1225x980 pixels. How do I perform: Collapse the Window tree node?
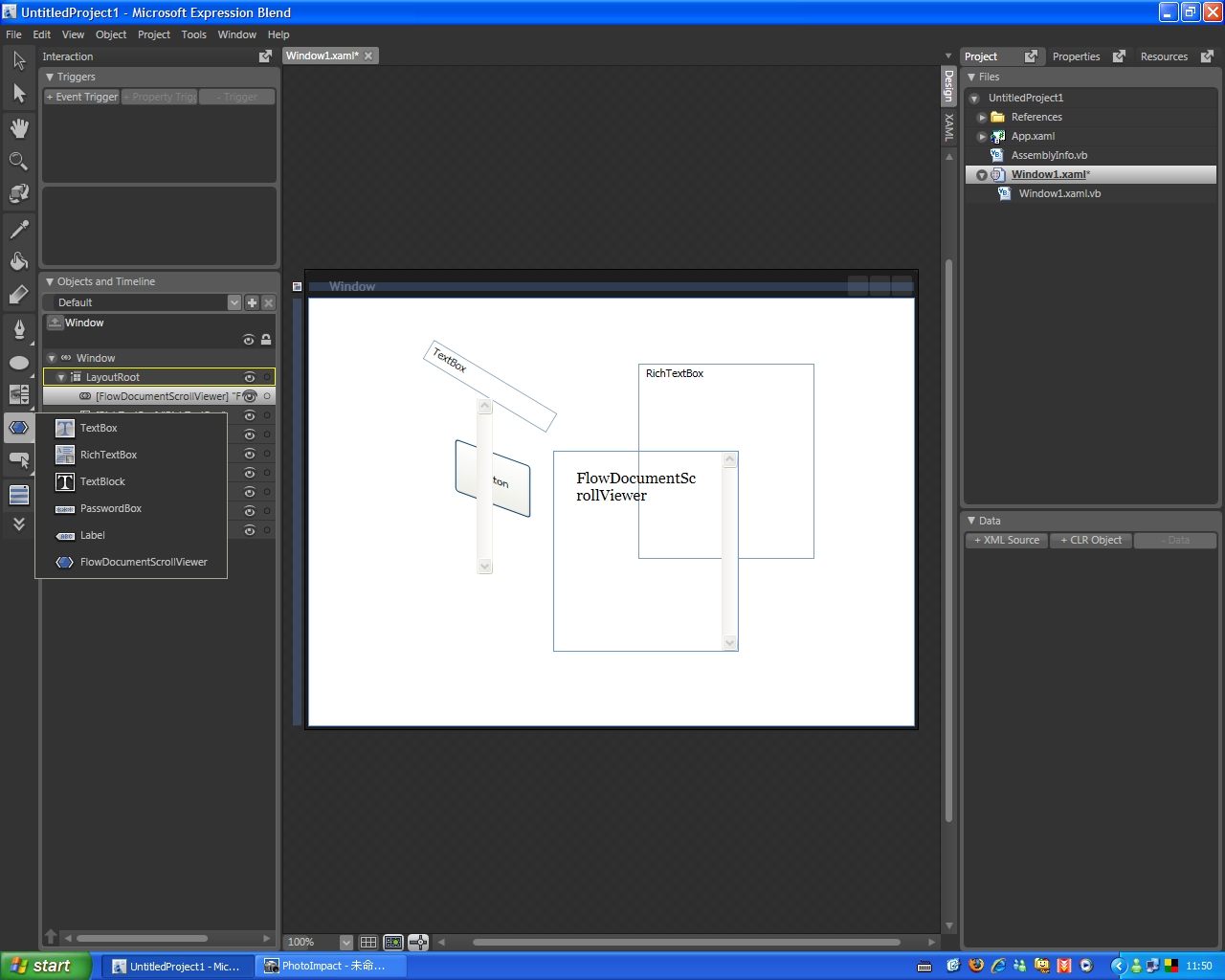tap(52, 358)
